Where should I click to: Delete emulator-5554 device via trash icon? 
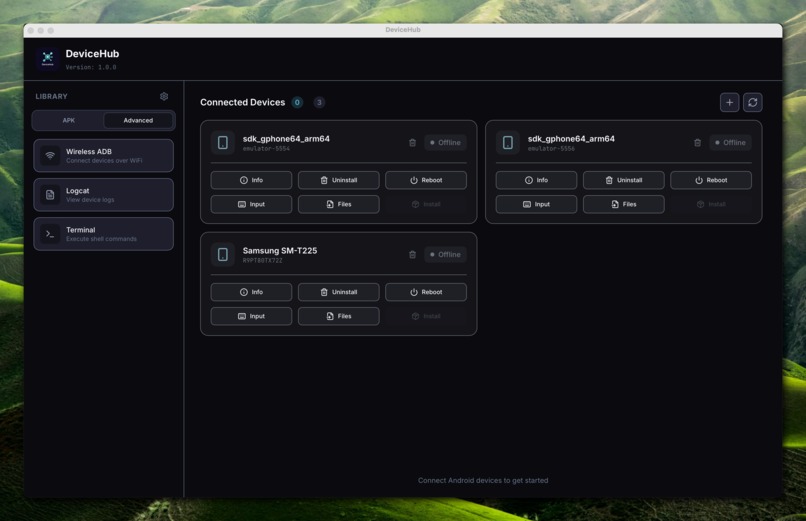(412, 143)
